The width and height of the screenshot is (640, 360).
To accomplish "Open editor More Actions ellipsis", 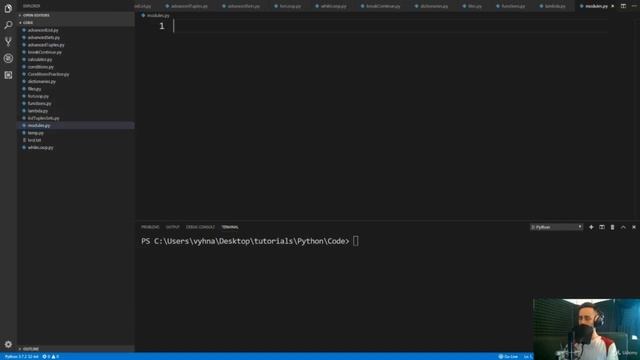I will (x=634, y=6).
